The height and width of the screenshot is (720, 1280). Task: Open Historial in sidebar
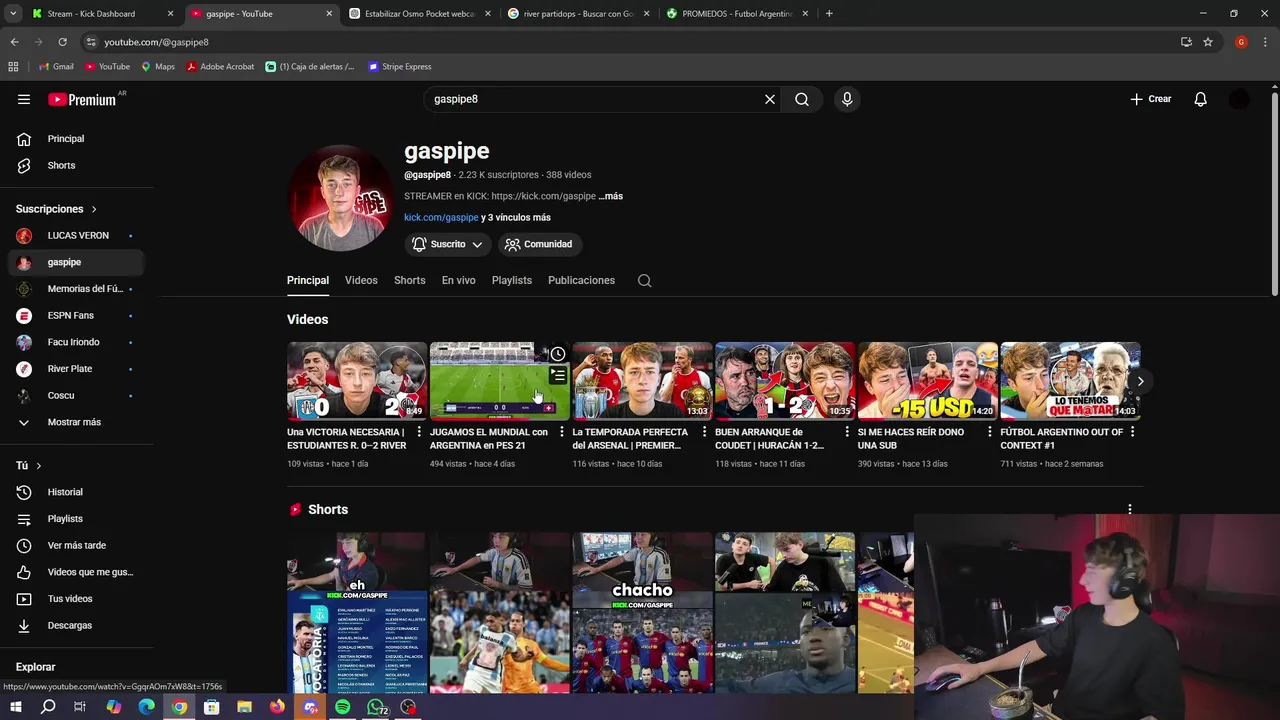pos(76,492)
